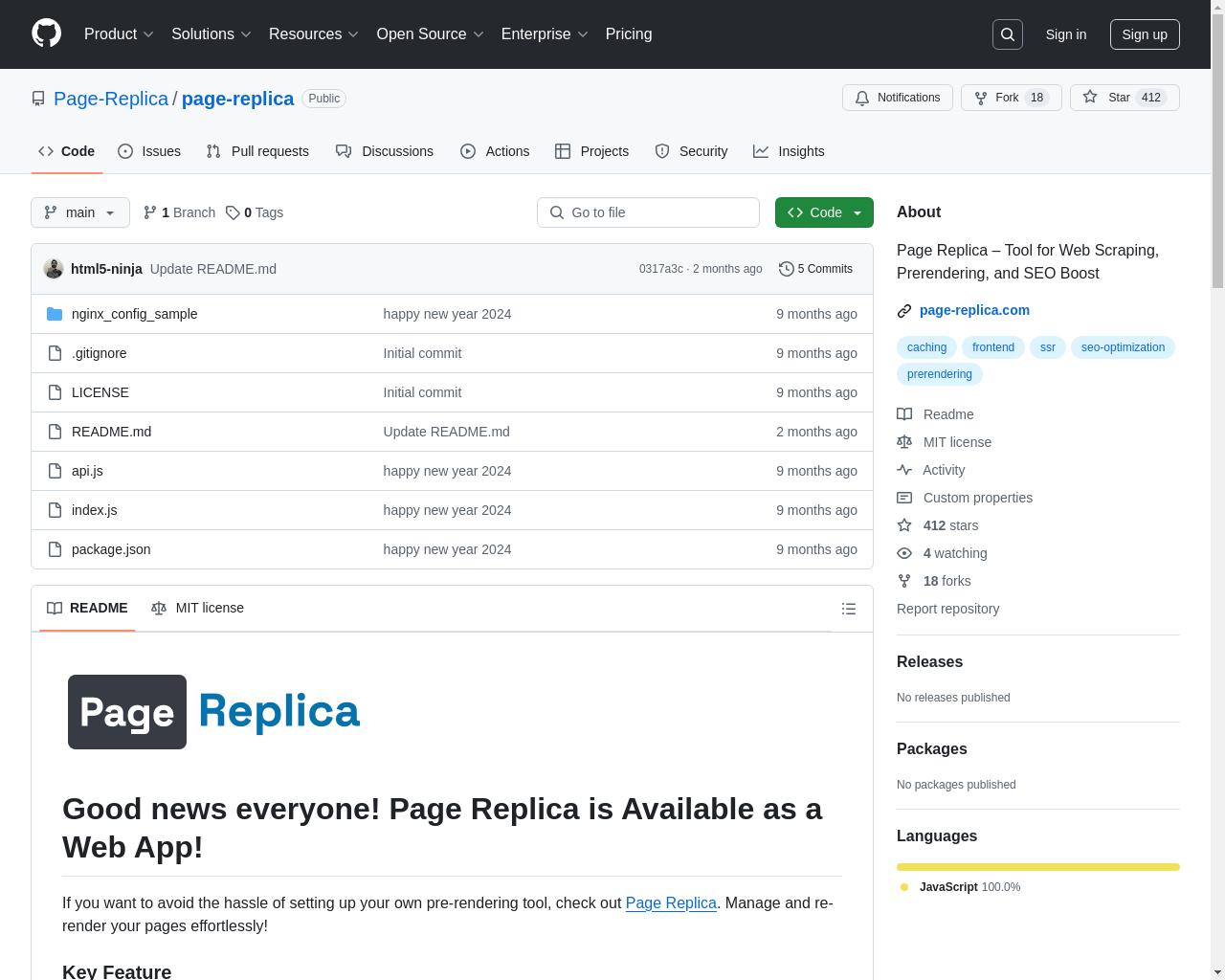Image resolution: width=1225 pixels, height=980 pixels.
Task: Expand the Open Source menu
Action: [431, 33]
